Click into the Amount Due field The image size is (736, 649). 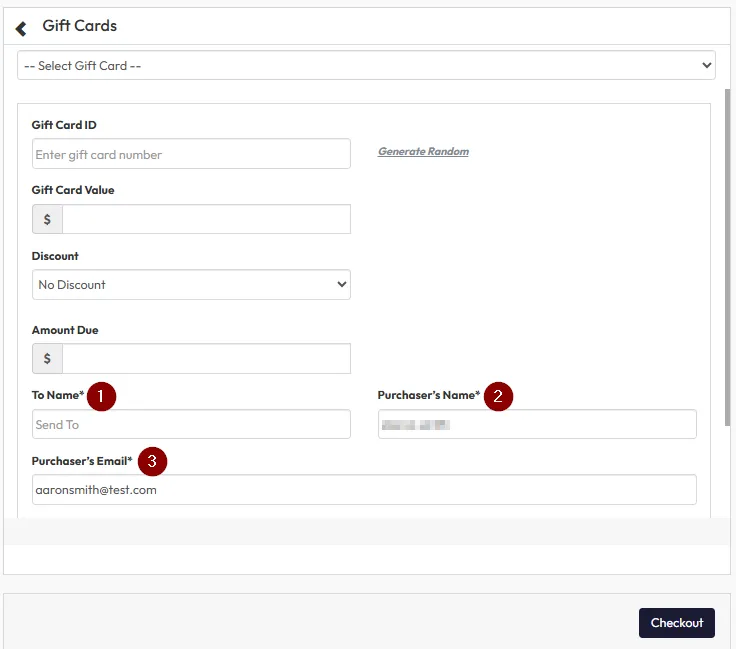coord(206,359)
